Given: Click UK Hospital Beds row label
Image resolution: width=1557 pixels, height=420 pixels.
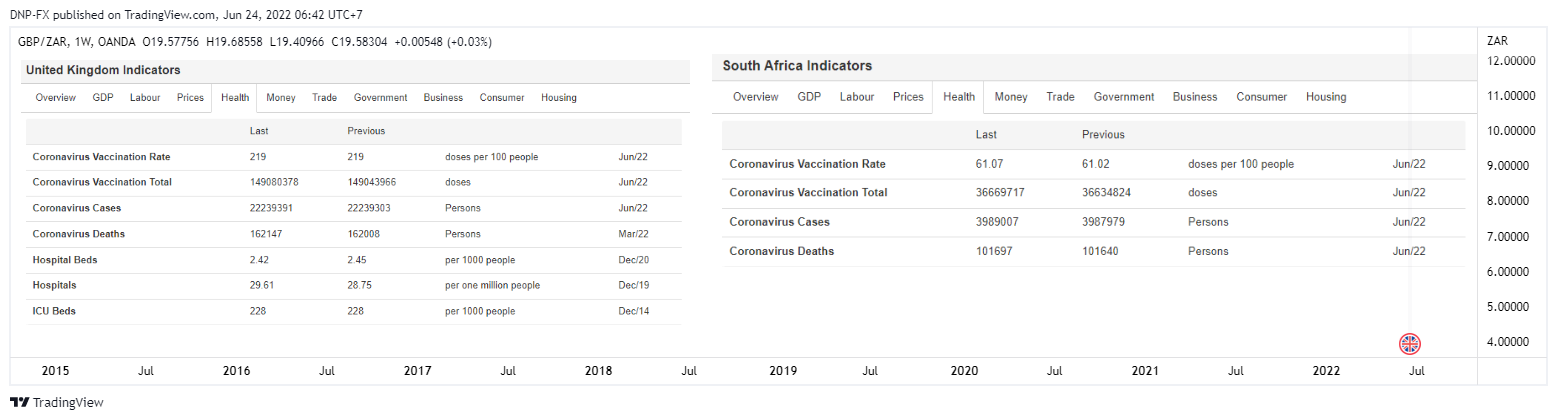Looking at the screenshot, I should [x=65, y=259].
